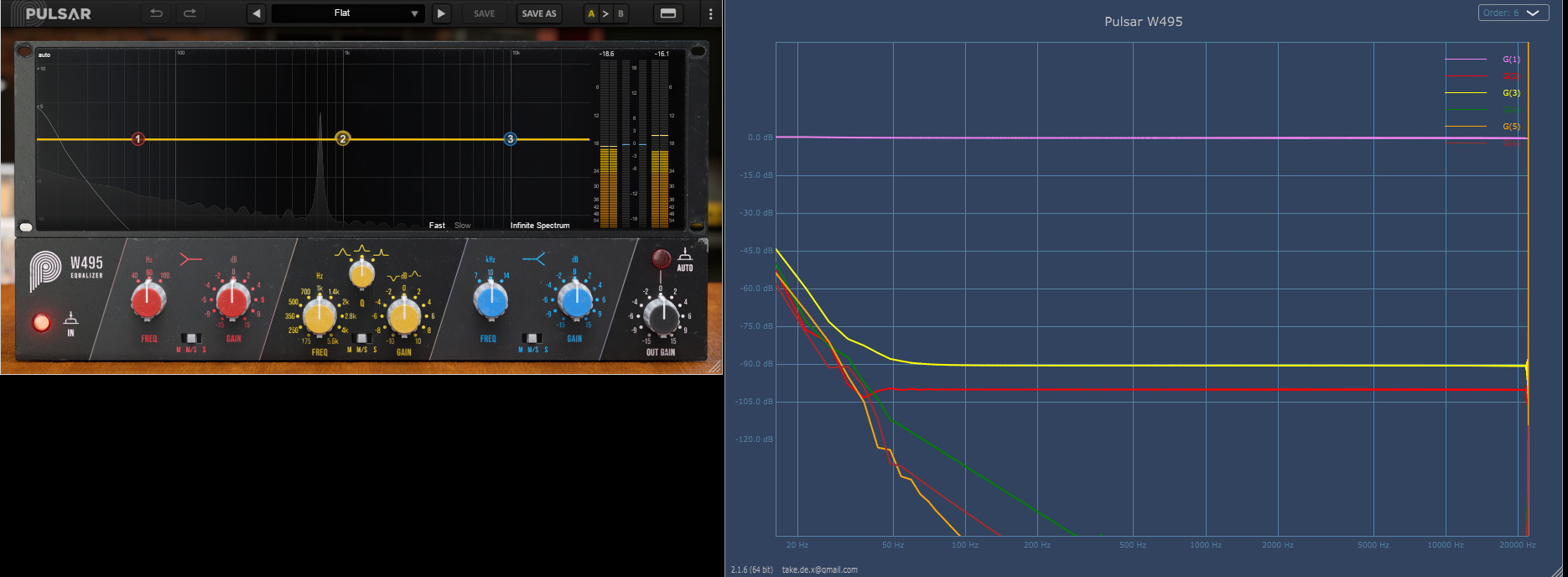Click the low band red GAIN knob

(x=233, y=300)
